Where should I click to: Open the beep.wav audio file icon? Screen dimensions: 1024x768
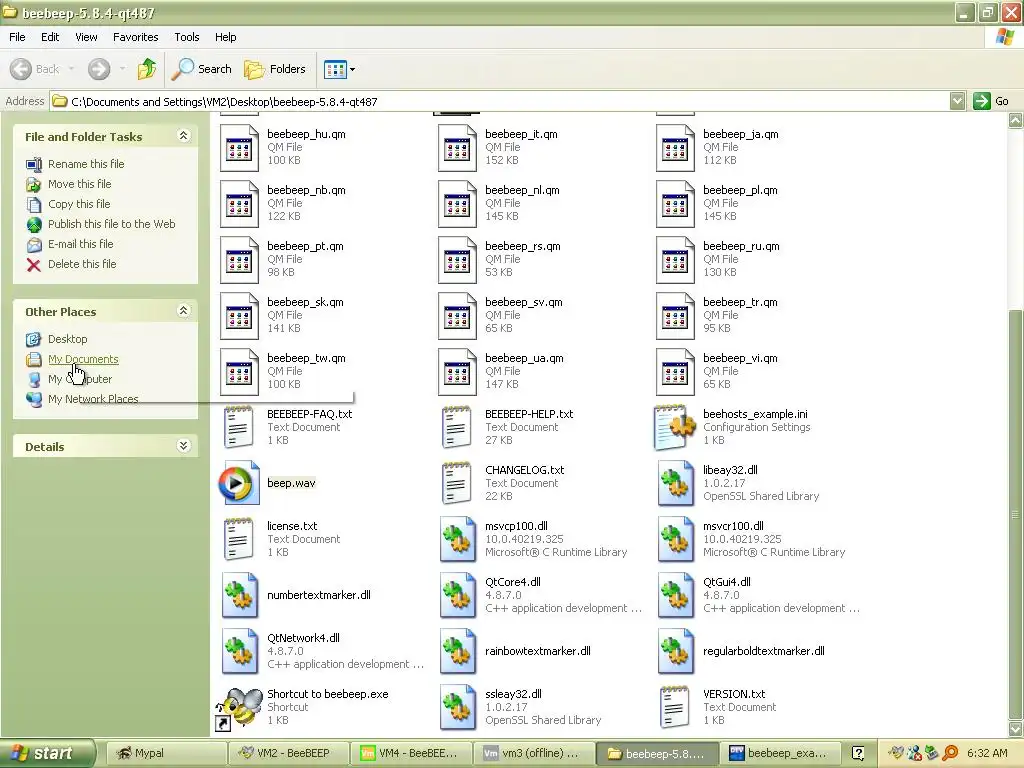[x=239, y=483]
